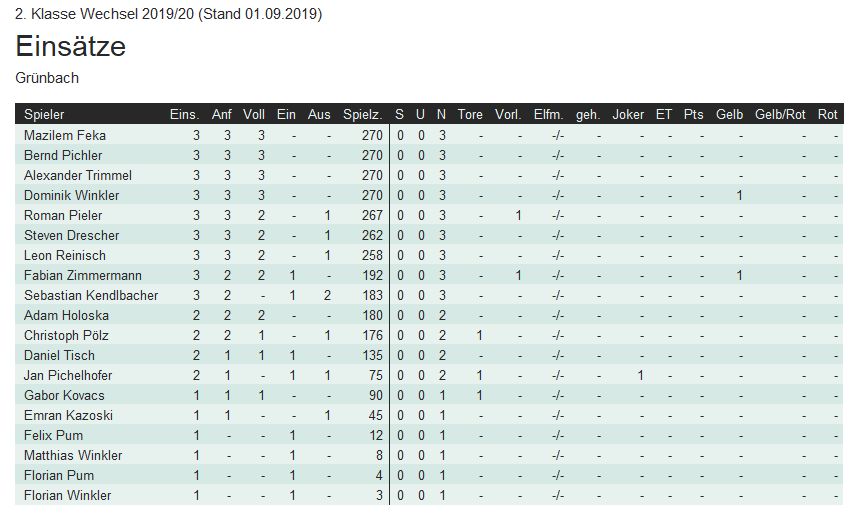The height and width of the screenshot is (512, 858).
Task: Select the Gelb/Rot column header
Action: [x=780, y=114]
